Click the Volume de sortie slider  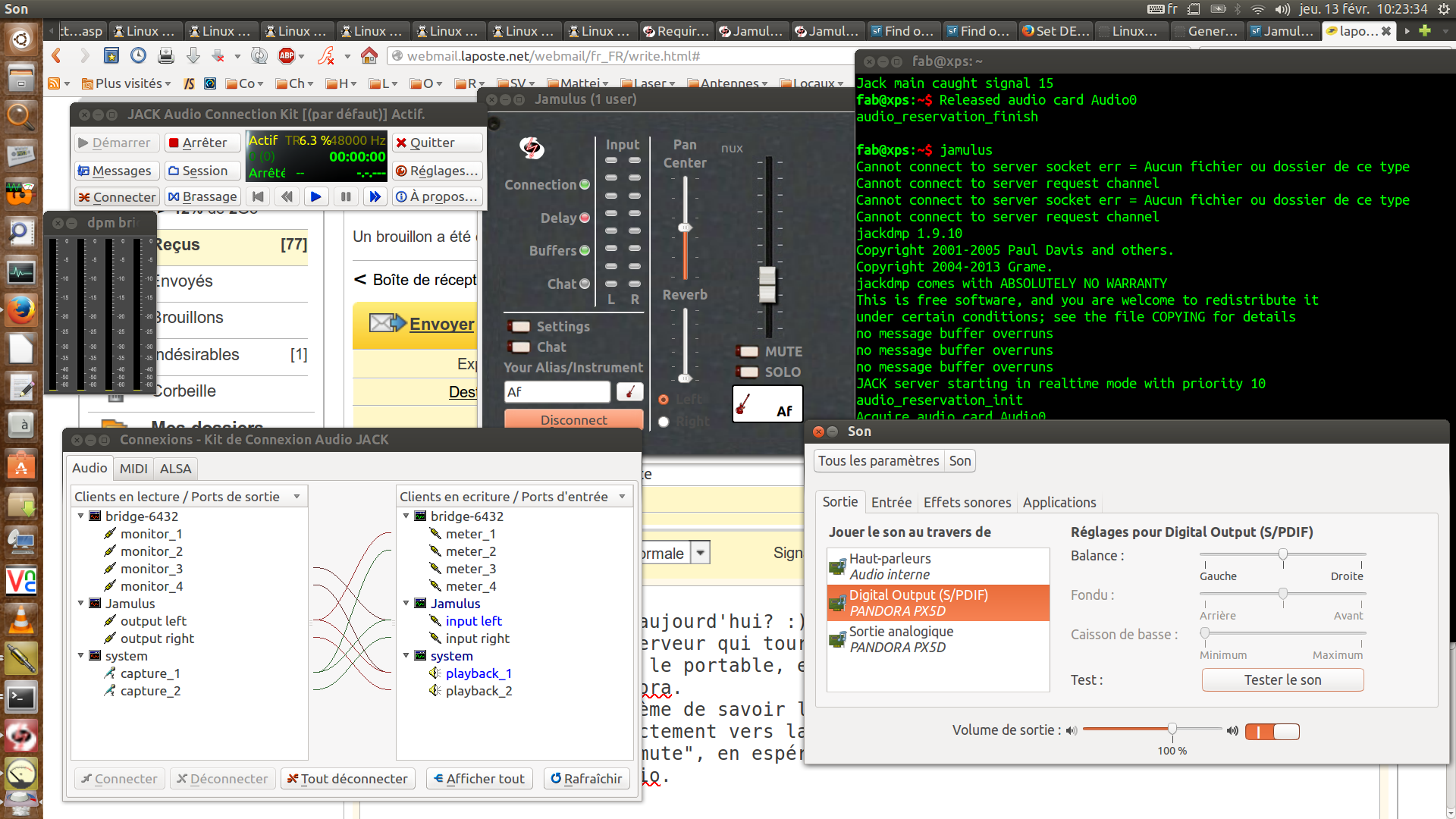(1153, 730)
